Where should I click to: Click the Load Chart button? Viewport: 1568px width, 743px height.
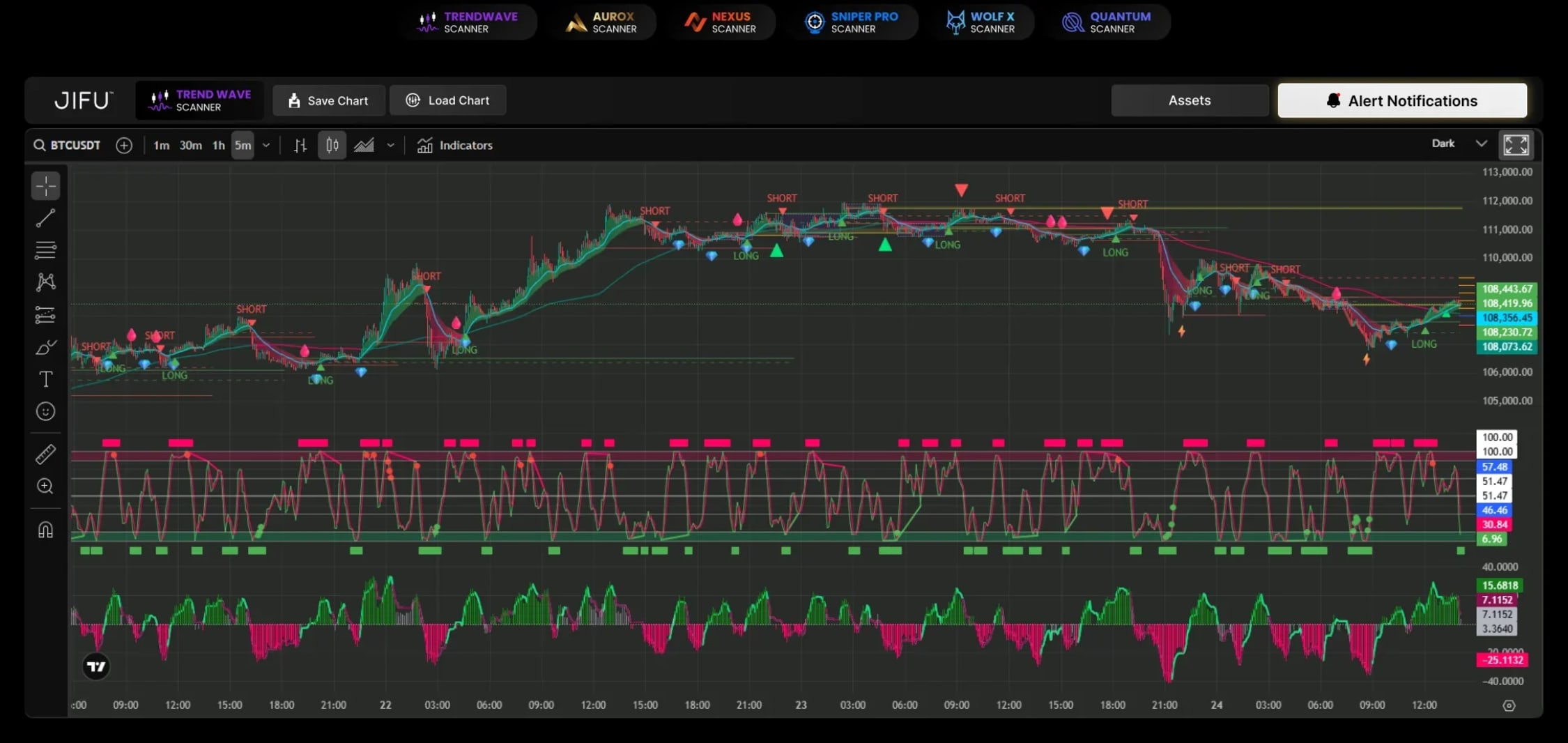[448, 100]
